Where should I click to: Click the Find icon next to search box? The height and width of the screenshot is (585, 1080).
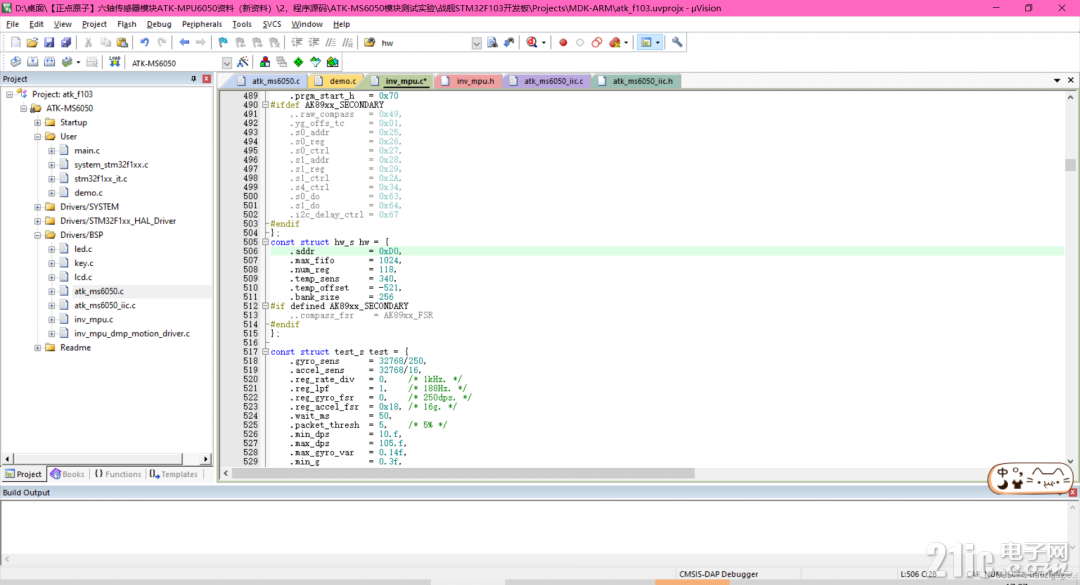click(x=492, y=43)
